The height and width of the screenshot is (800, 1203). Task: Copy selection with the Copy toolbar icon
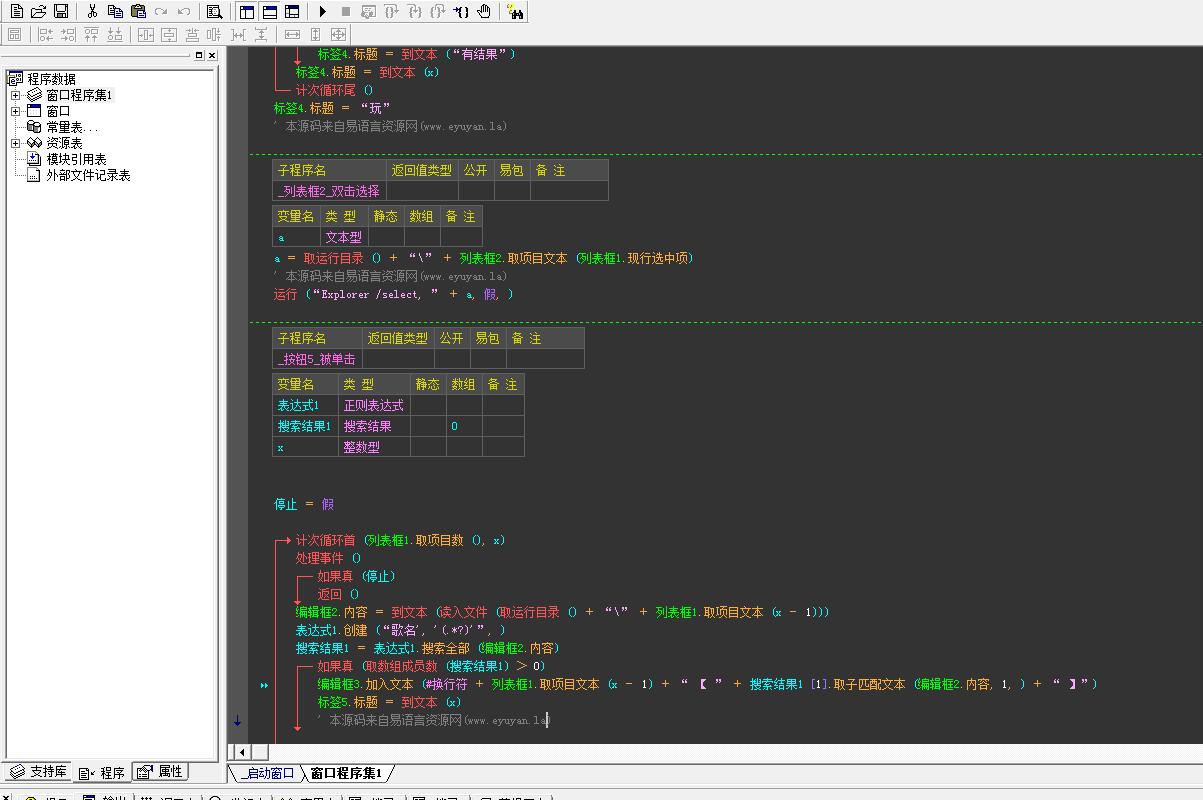[115, 12]
